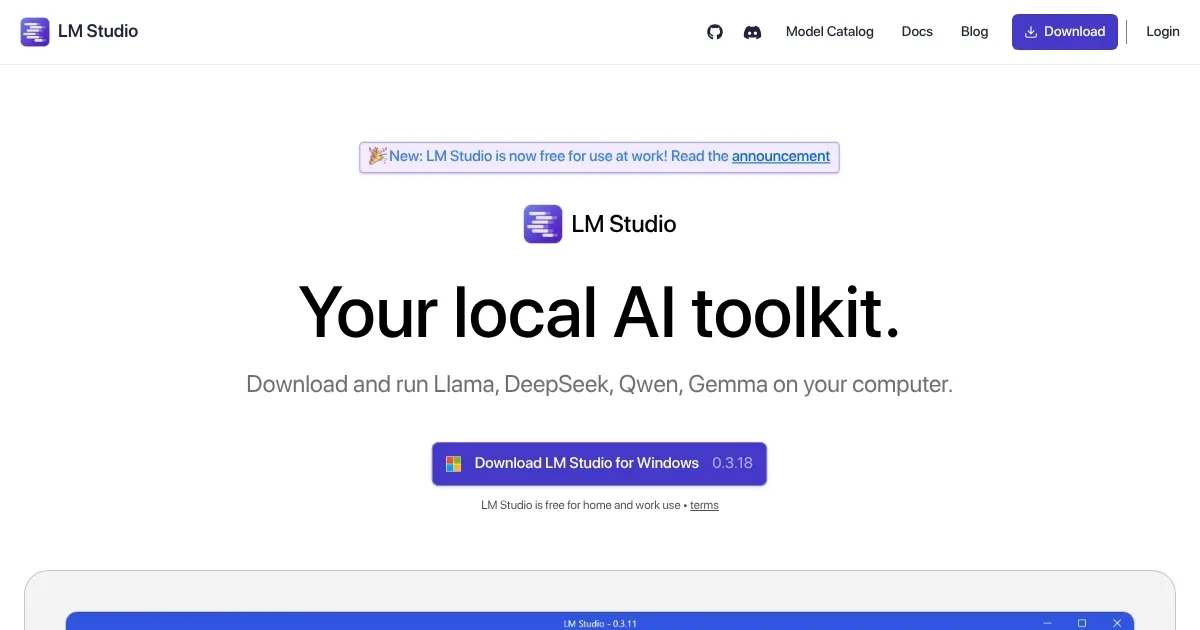Click the Windows logo on the download button
The image size is (1200, 630).
tap(452, 463)
